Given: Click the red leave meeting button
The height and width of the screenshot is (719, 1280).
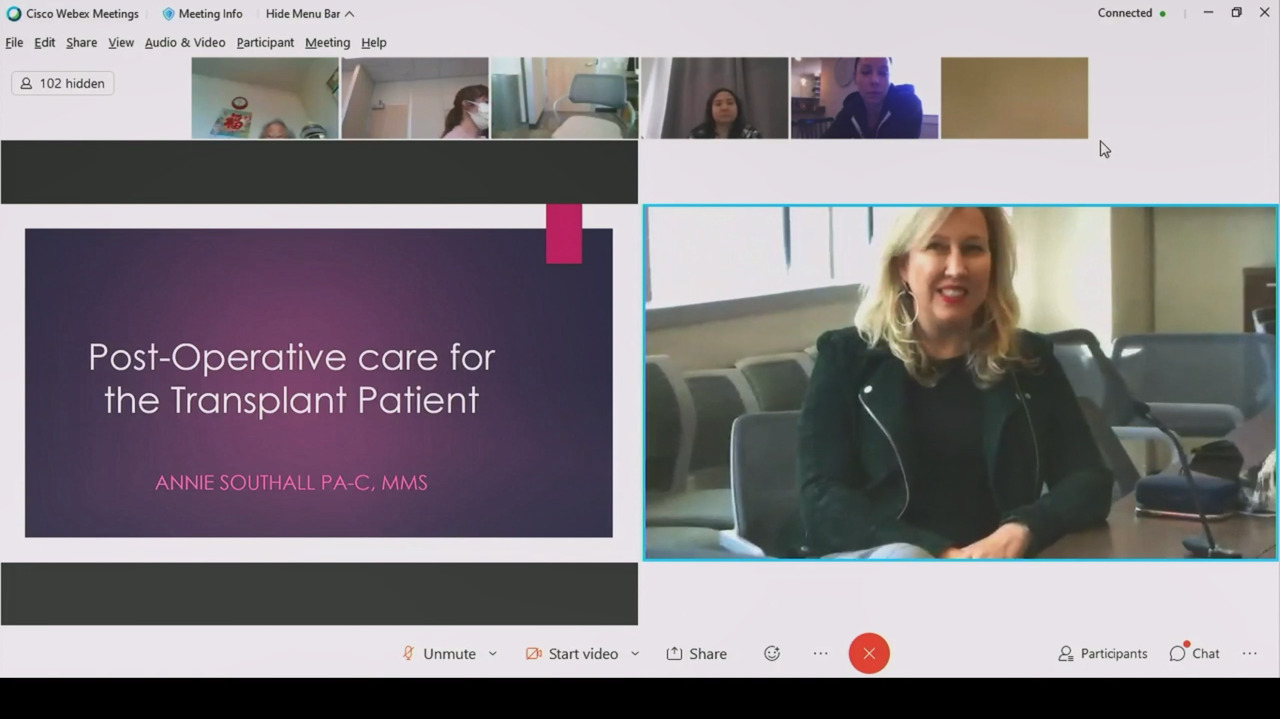Looking at the screenshot, I should click(869, 654).
